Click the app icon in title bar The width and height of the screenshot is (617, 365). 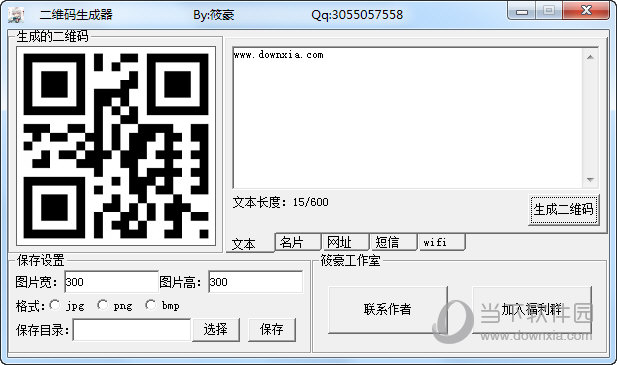16,15
